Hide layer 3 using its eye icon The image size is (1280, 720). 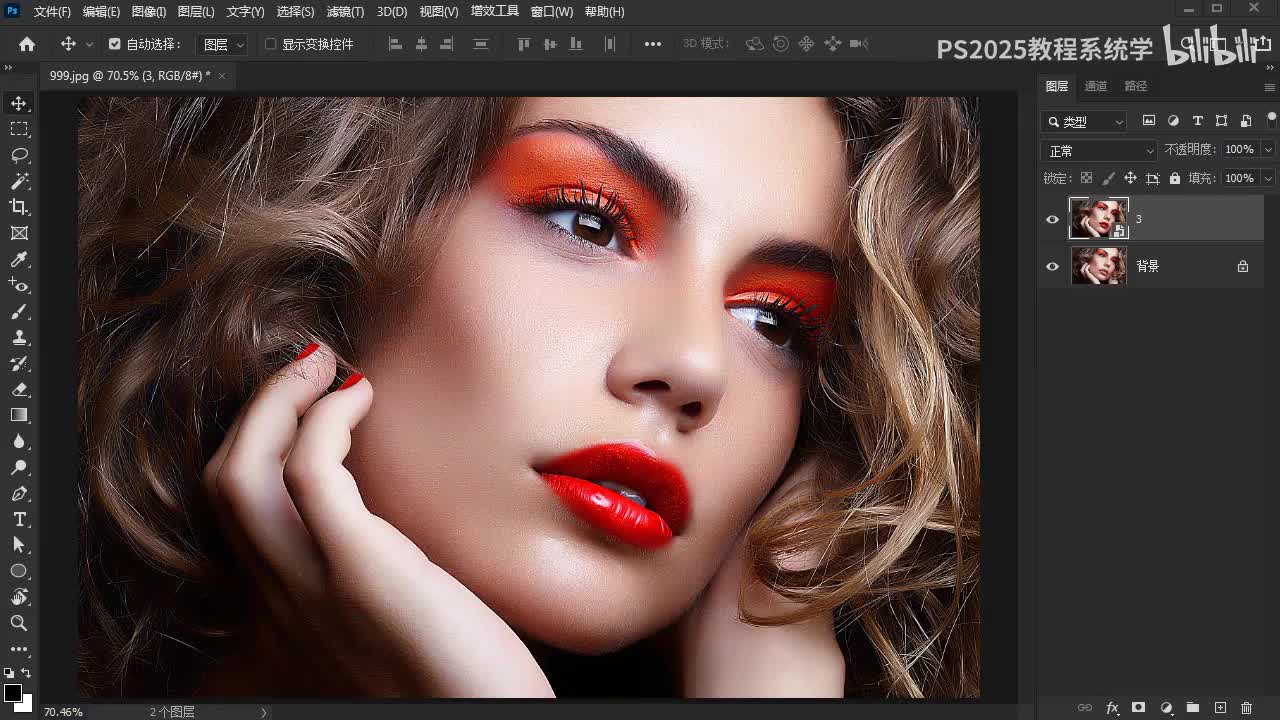tap(1052, 220)
